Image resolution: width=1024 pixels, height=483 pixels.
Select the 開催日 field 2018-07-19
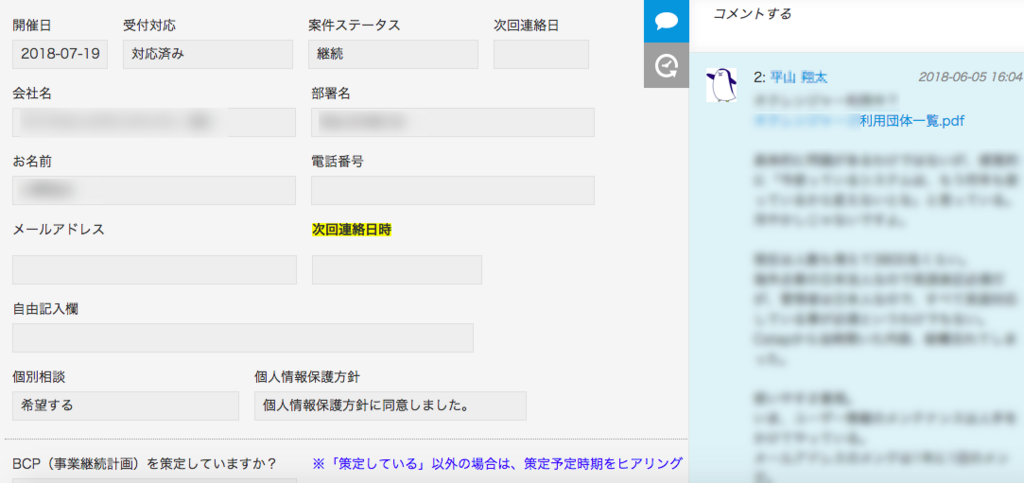tap(60, 54)
